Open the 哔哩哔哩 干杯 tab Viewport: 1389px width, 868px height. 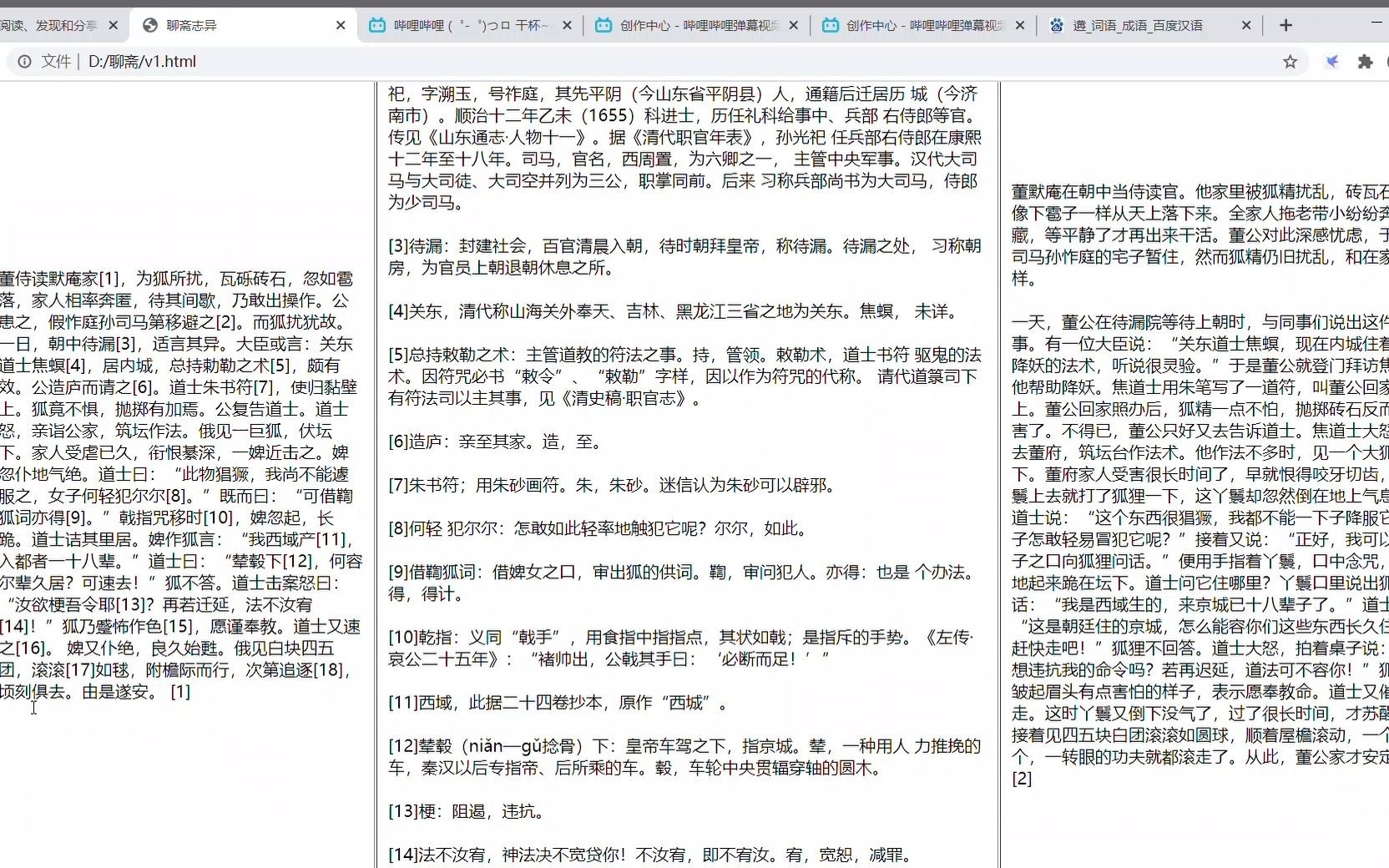click(471, 26)
